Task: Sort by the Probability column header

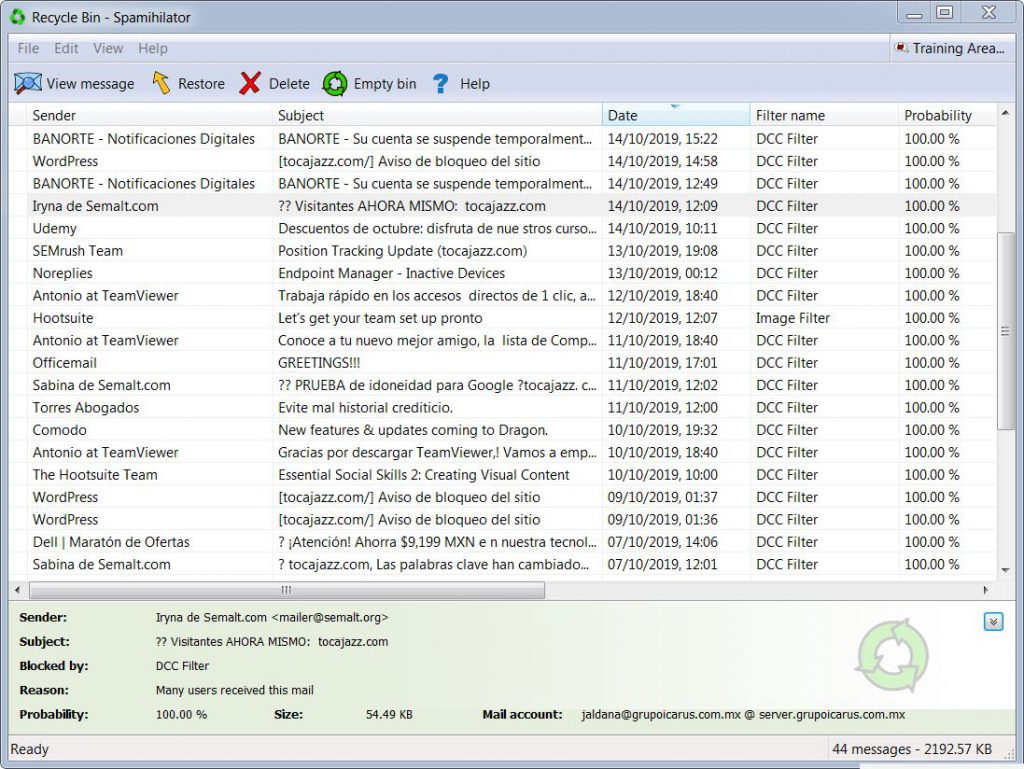Action: (948, 116)
